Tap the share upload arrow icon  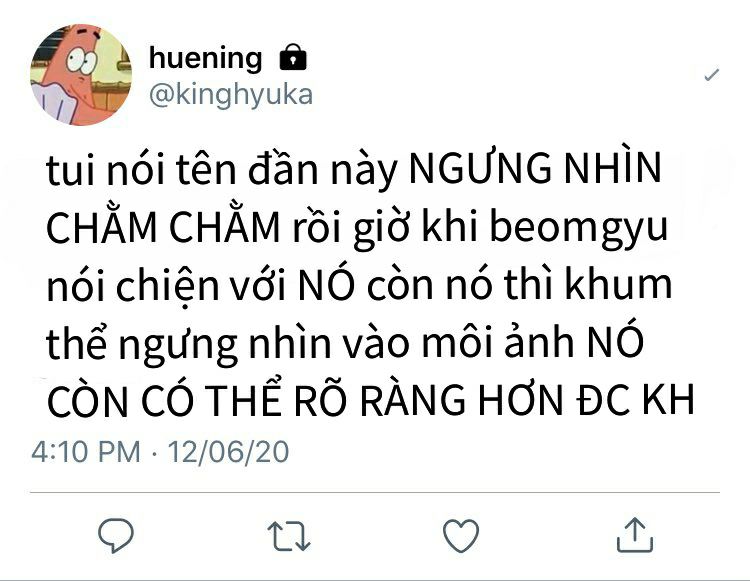[635, 535]
